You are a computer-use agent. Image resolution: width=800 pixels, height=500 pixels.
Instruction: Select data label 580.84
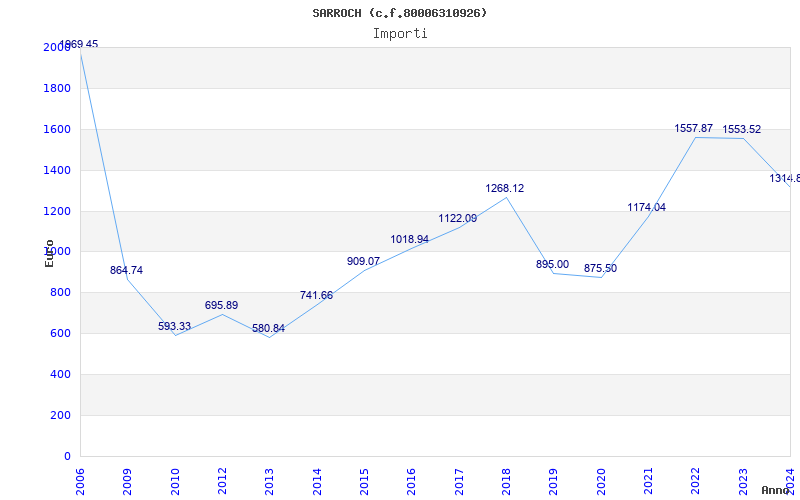point(268,329)
